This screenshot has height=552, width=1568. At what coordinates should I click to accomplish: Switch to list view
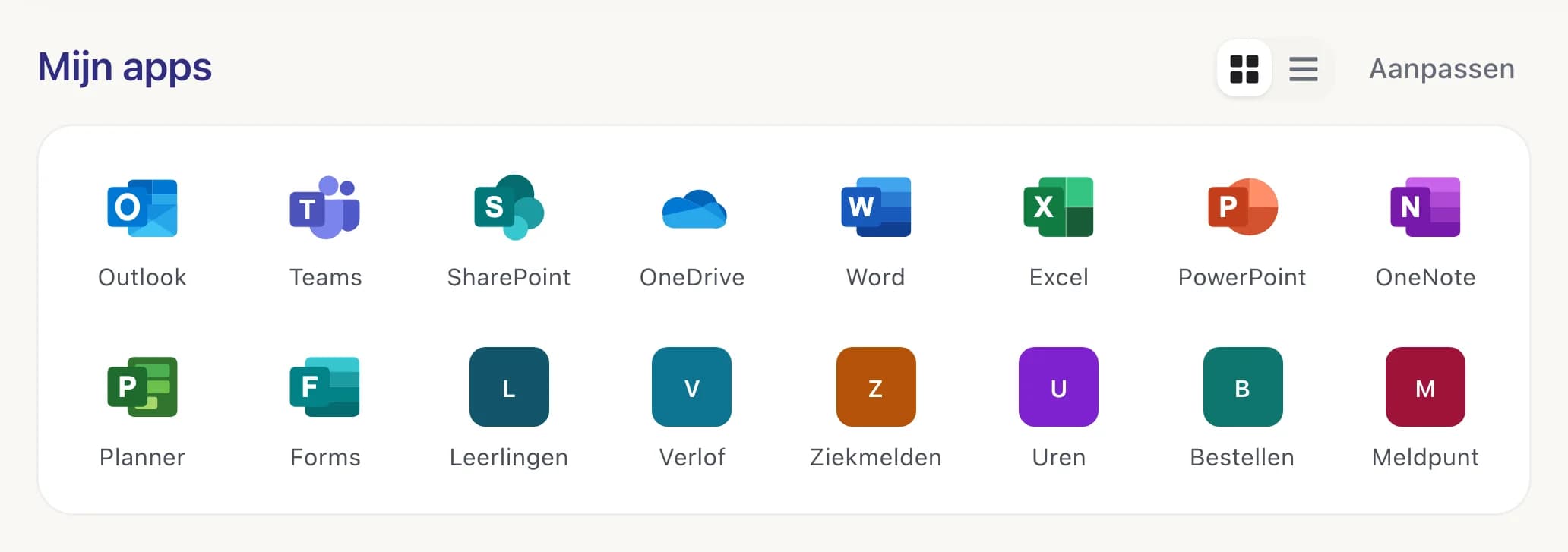(1304, 69)
